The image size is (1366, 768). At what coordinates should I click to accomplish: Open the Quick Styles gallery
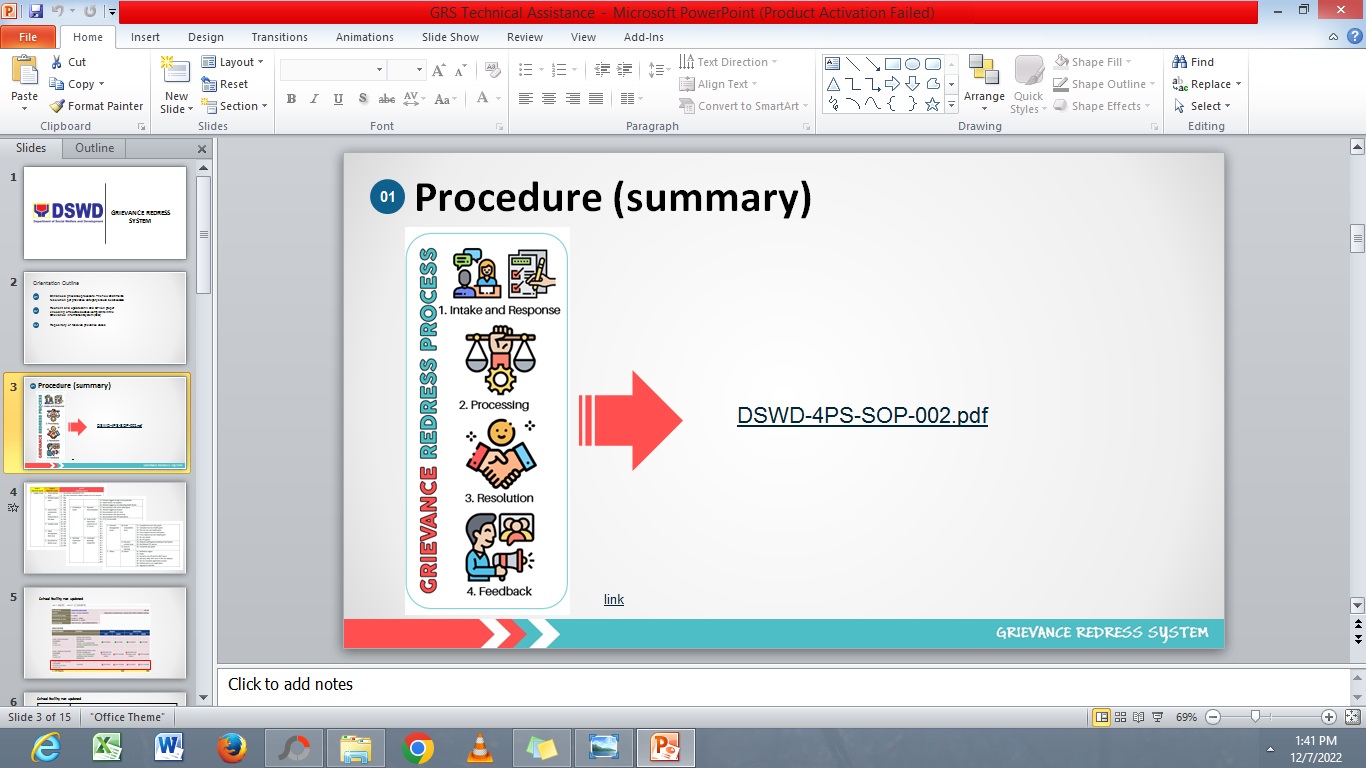(1029, 84)
